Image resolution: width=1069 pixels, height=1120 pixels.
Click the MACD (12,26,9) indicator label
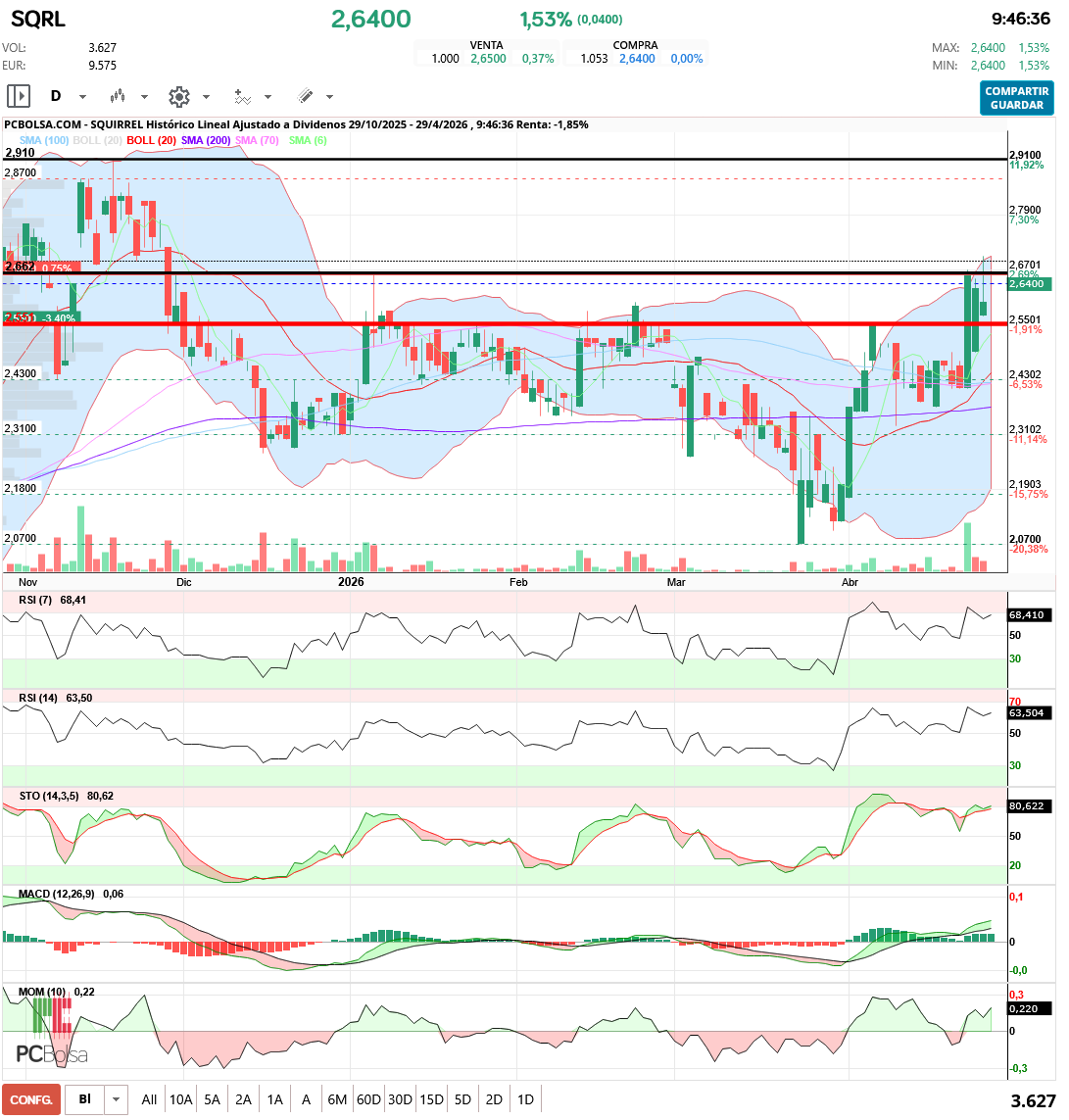[x=57, y=894]
